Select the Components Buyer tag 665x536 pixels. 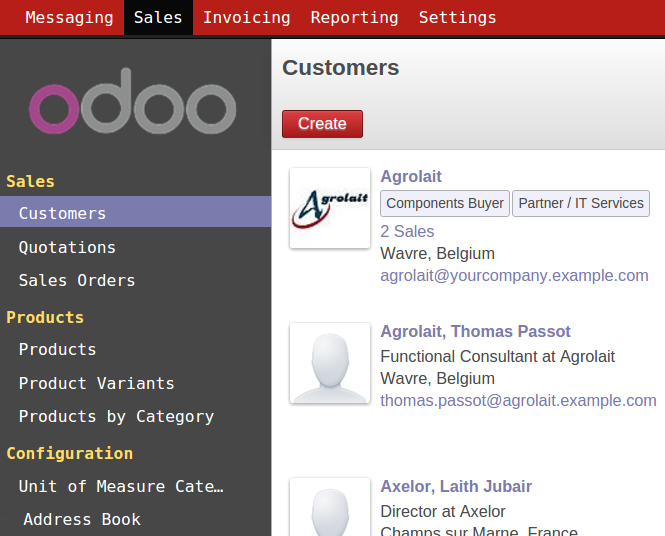(445, 204)
